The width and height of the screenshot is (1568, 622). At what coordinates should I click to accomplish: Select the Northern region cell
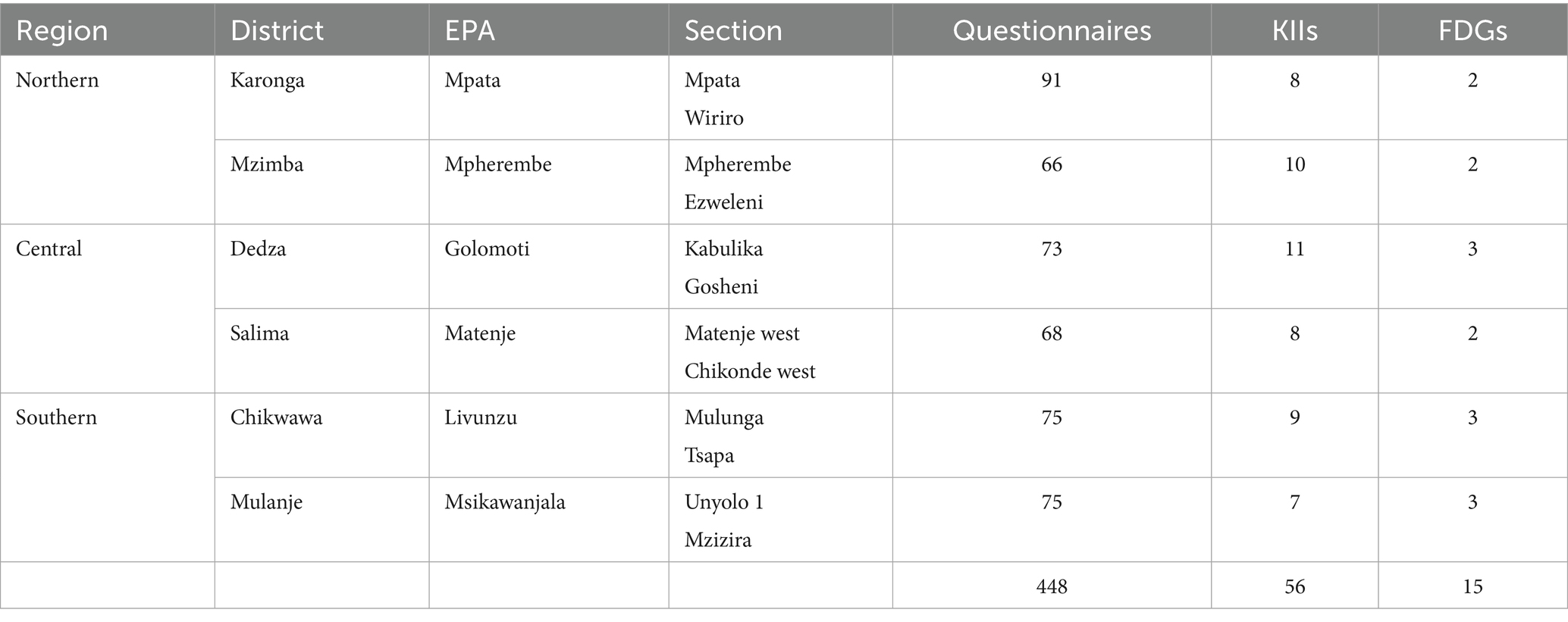pyautogui.click(x=58, y=80)
